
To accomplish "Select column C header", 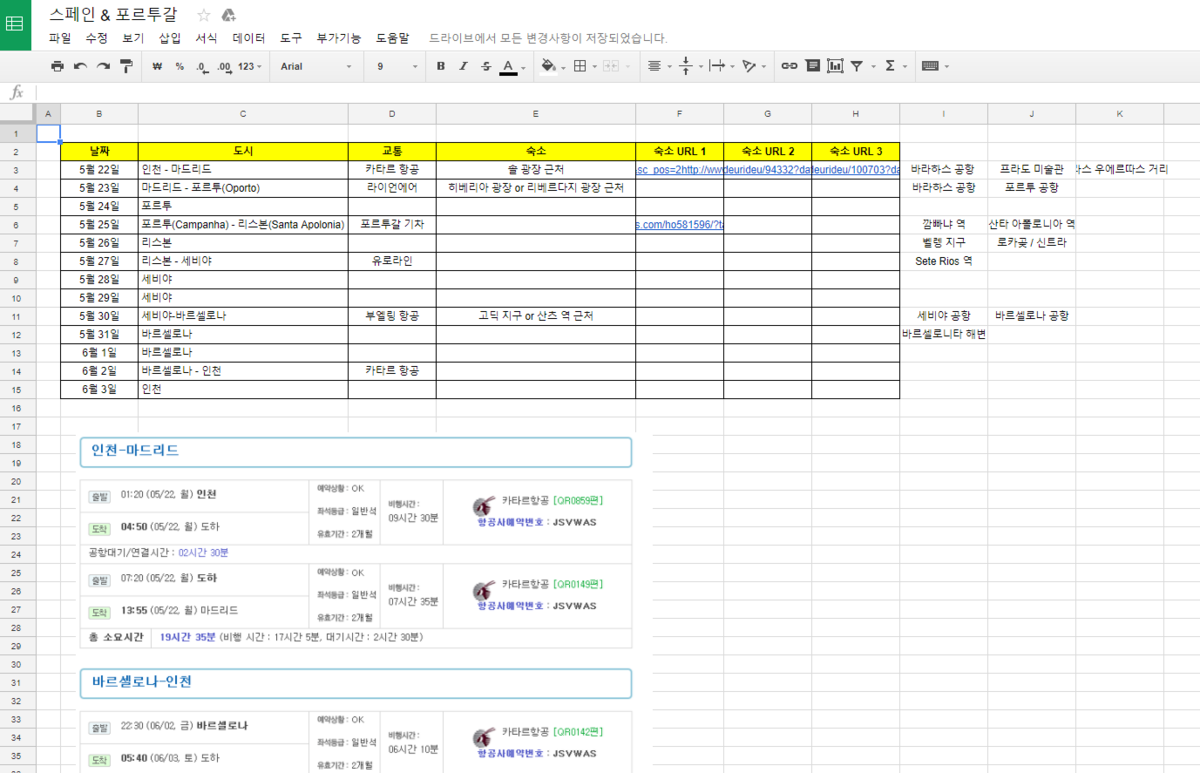I will (x=243, y=114).
